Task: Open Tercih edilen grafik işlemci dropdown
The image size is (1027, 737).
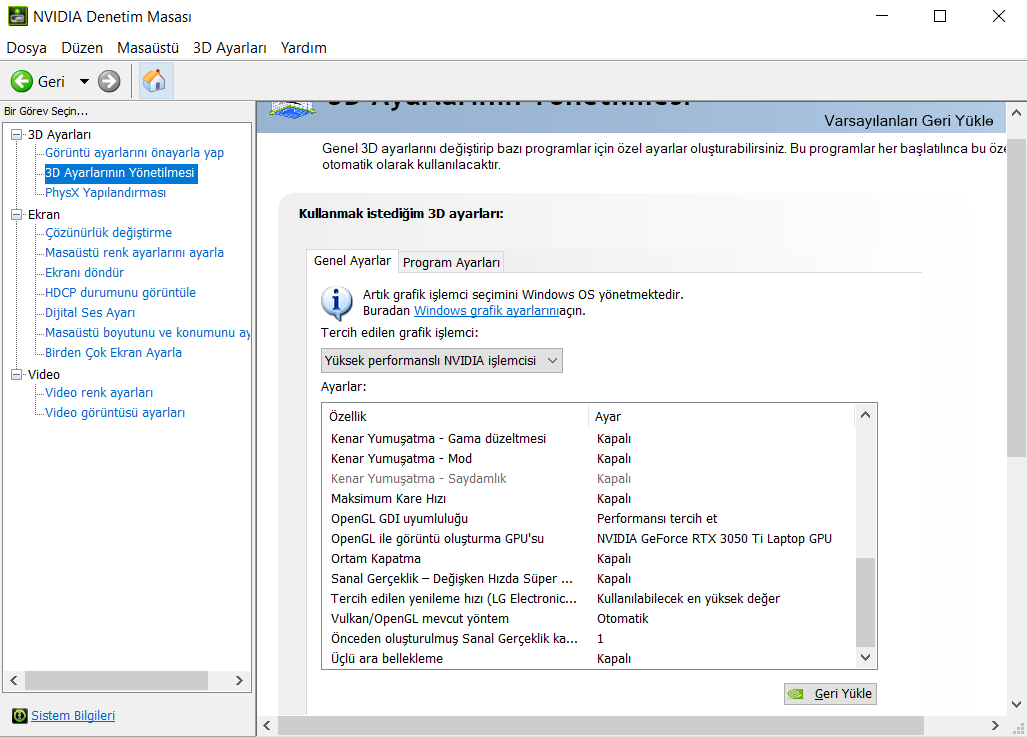Action: [x=442, y=360]
